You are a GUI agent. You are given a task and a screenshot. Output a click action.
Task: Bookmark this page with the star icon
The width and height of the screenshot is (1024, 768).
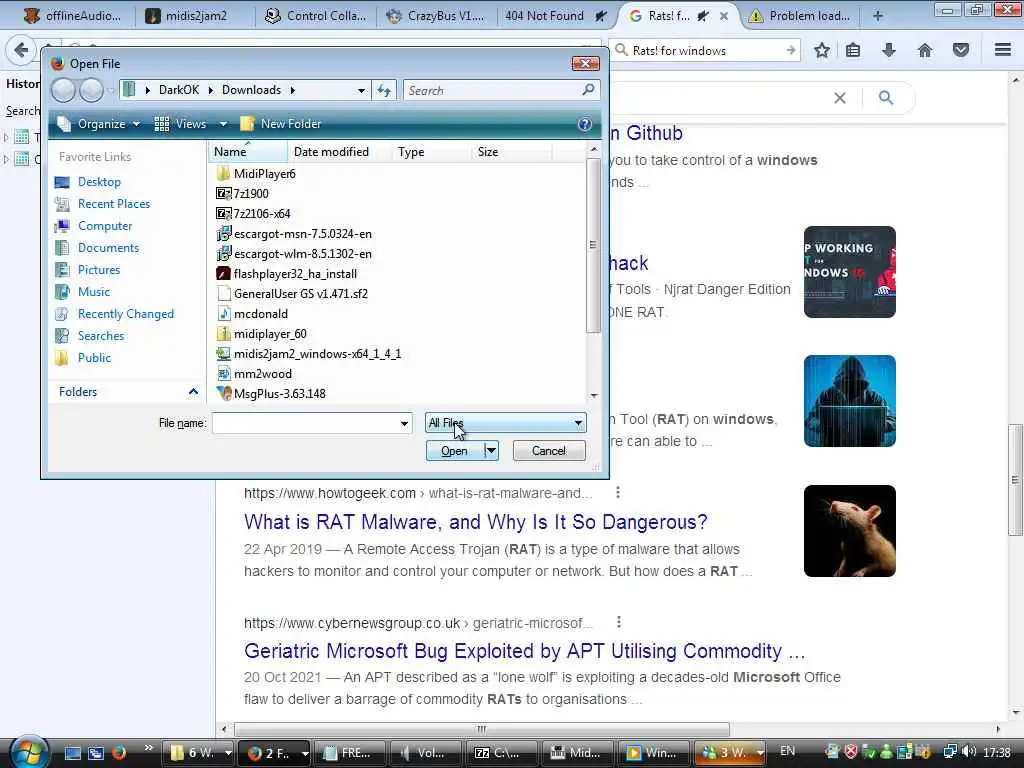[x=822, y=50]
